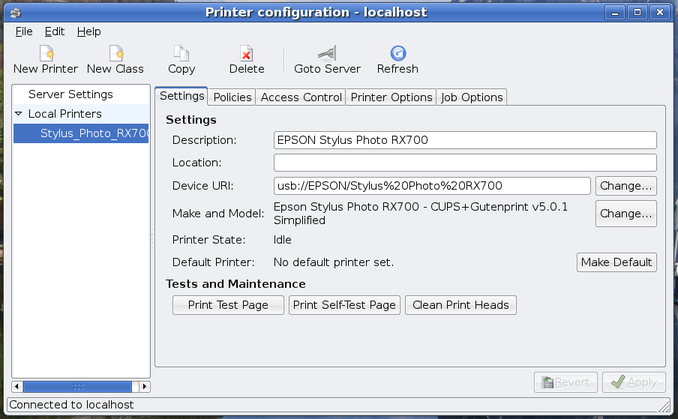Click Make Default button
The width and height of the screenshot is (678, 419).
[616, 262]
